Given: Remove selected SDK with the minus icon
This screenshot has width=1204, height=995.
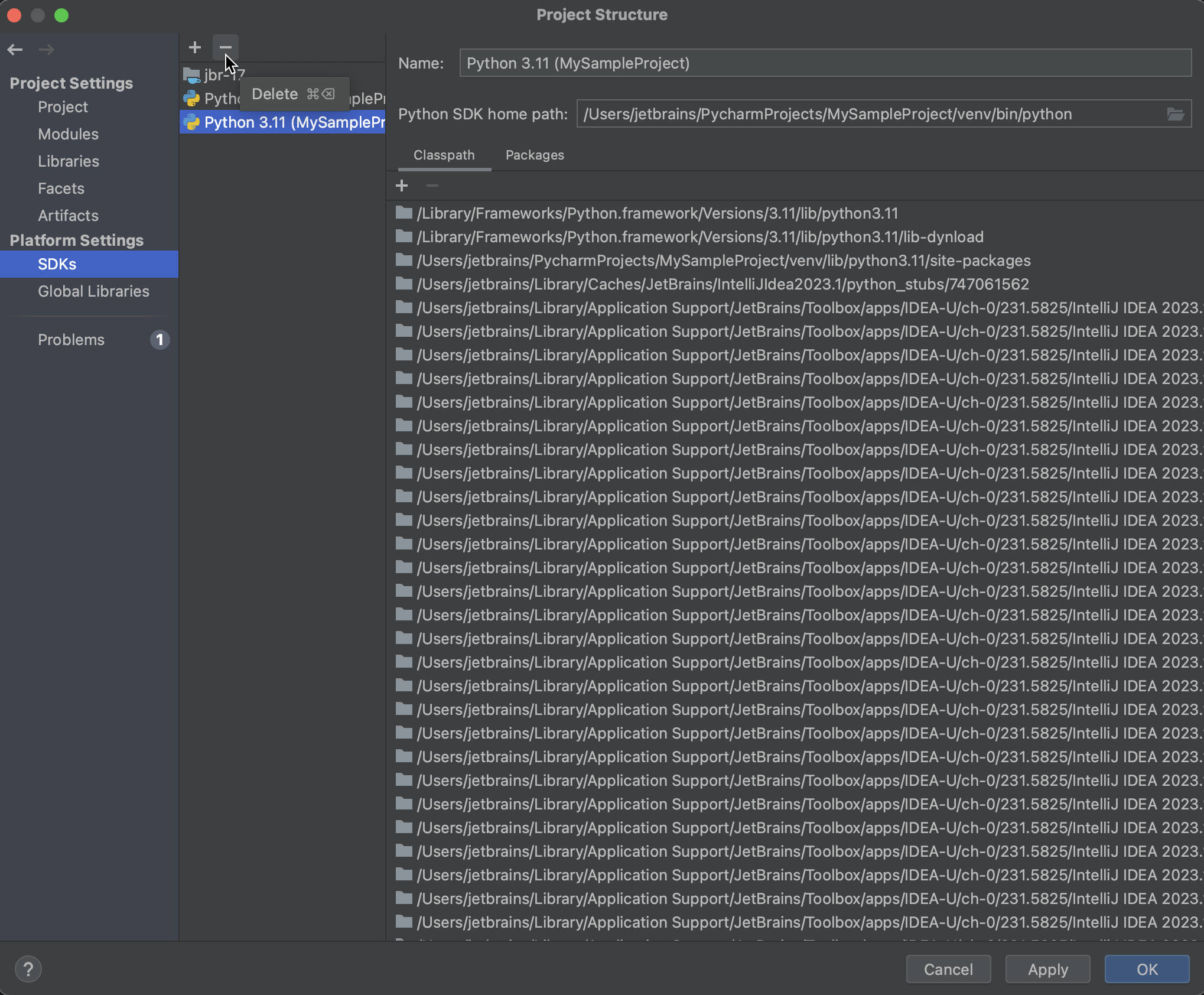Looking at the screenshot, I should coord(225,47).
